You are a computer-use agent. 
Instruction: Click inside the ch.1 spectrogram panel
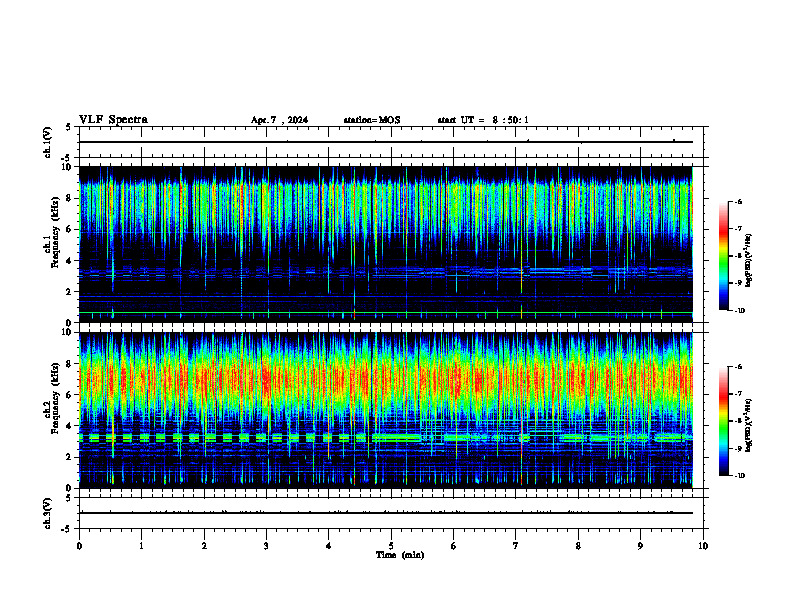pos(386,244)
